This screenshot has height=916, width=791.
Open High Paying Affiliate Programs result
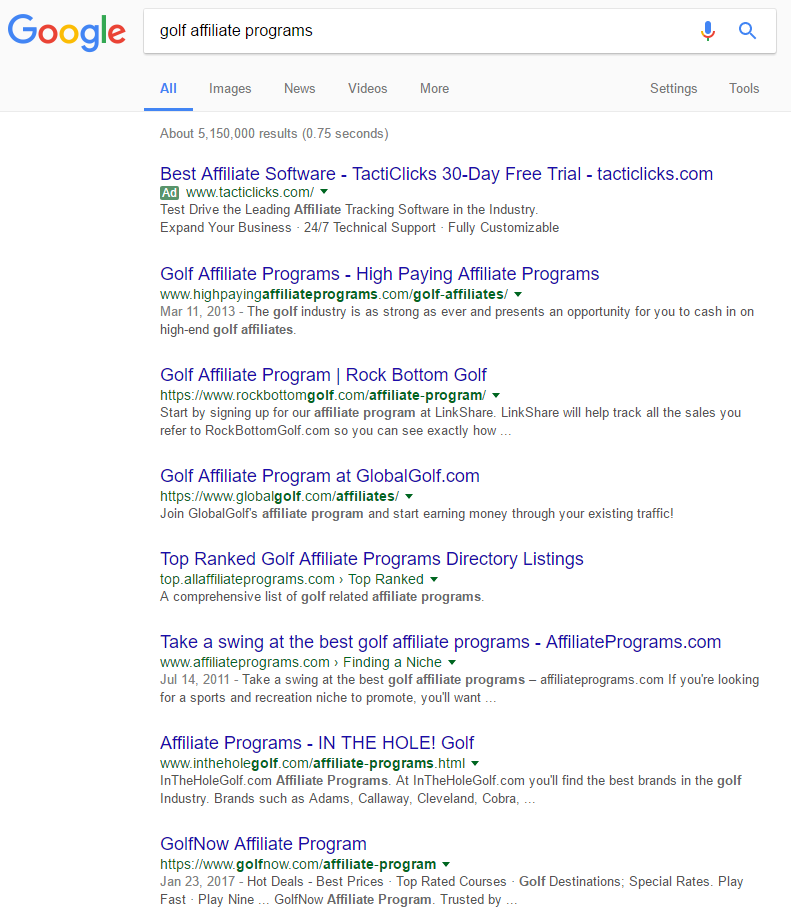click(380, 273)
